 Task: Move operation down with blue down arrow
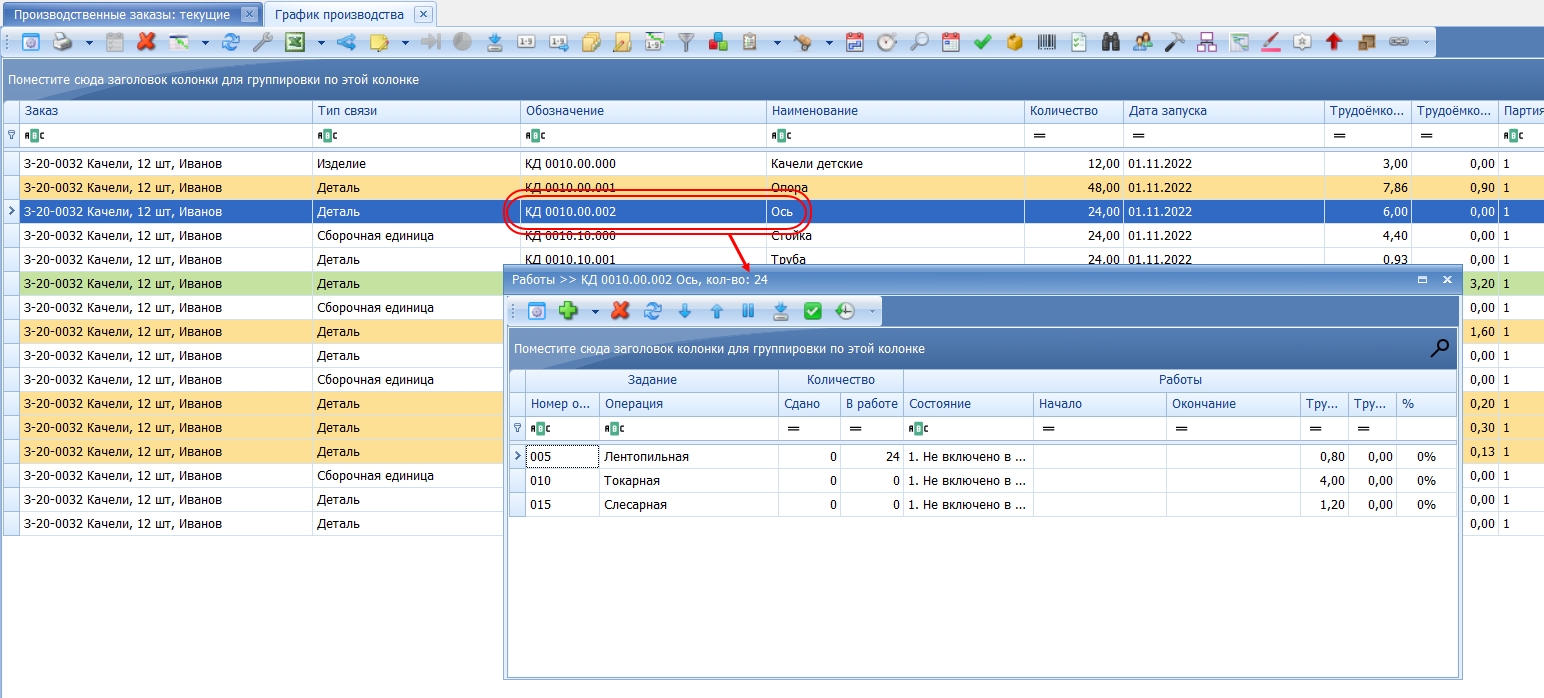click(x=685, y=311)
